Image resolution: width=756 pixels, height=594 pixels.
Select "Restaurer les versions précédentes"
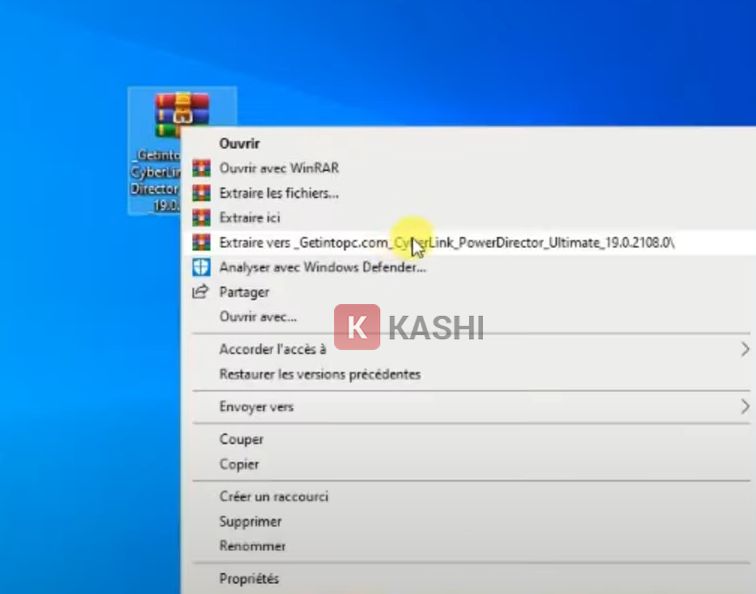pyautogui.click(x=320, y=374)
